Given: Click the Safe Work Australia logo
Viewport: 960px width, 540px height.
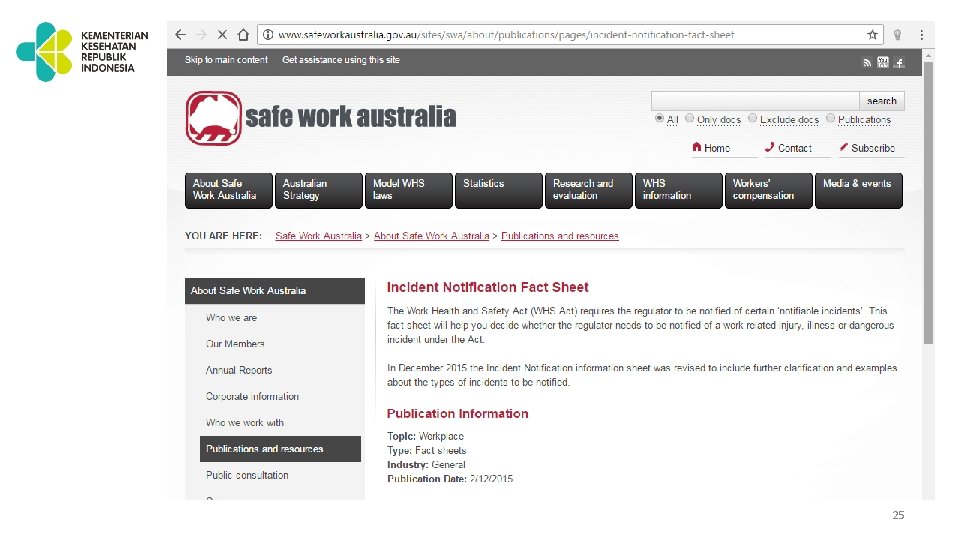Looking at the screenshot, I should [x=321, y=118].
